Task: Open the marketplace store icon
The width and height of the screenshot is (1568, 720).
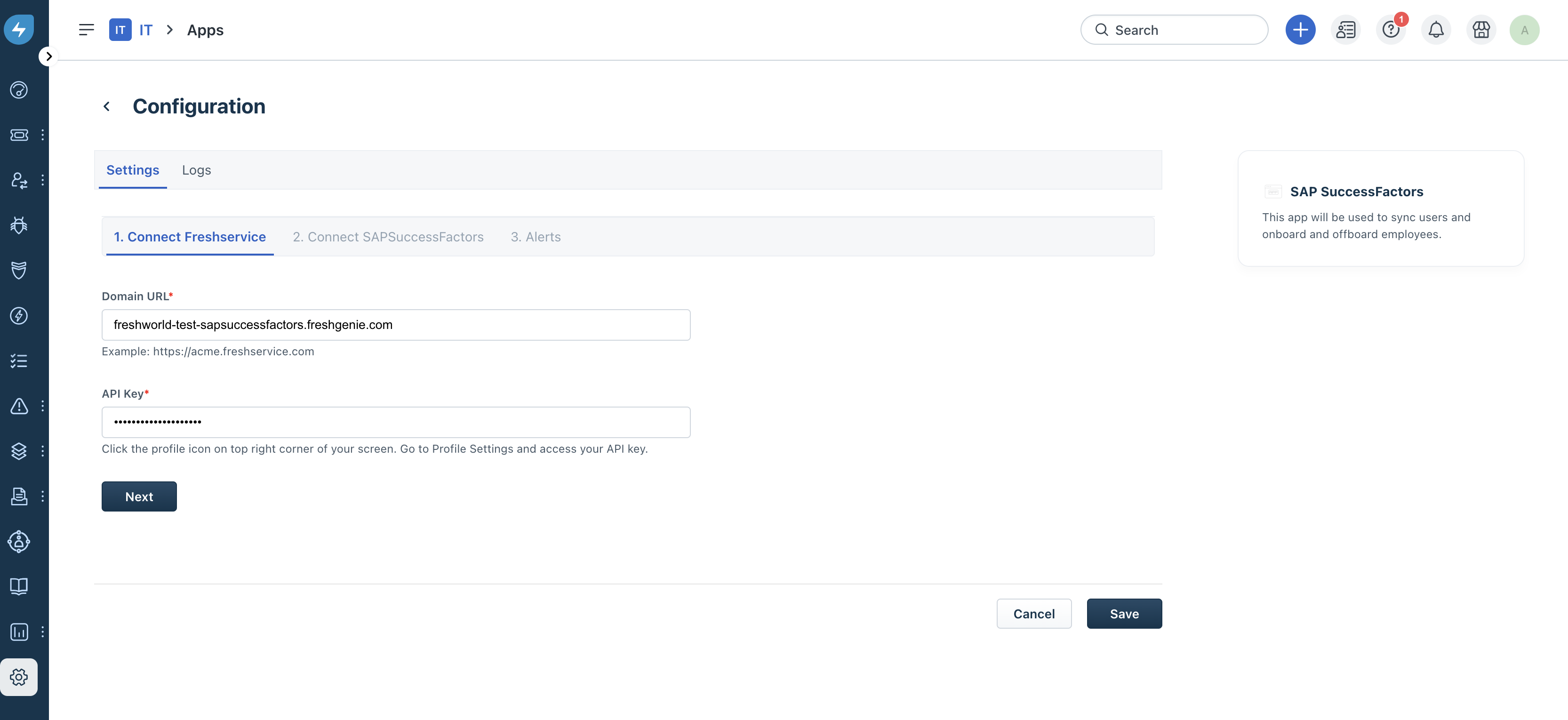Action: (x=1480, y=30)
